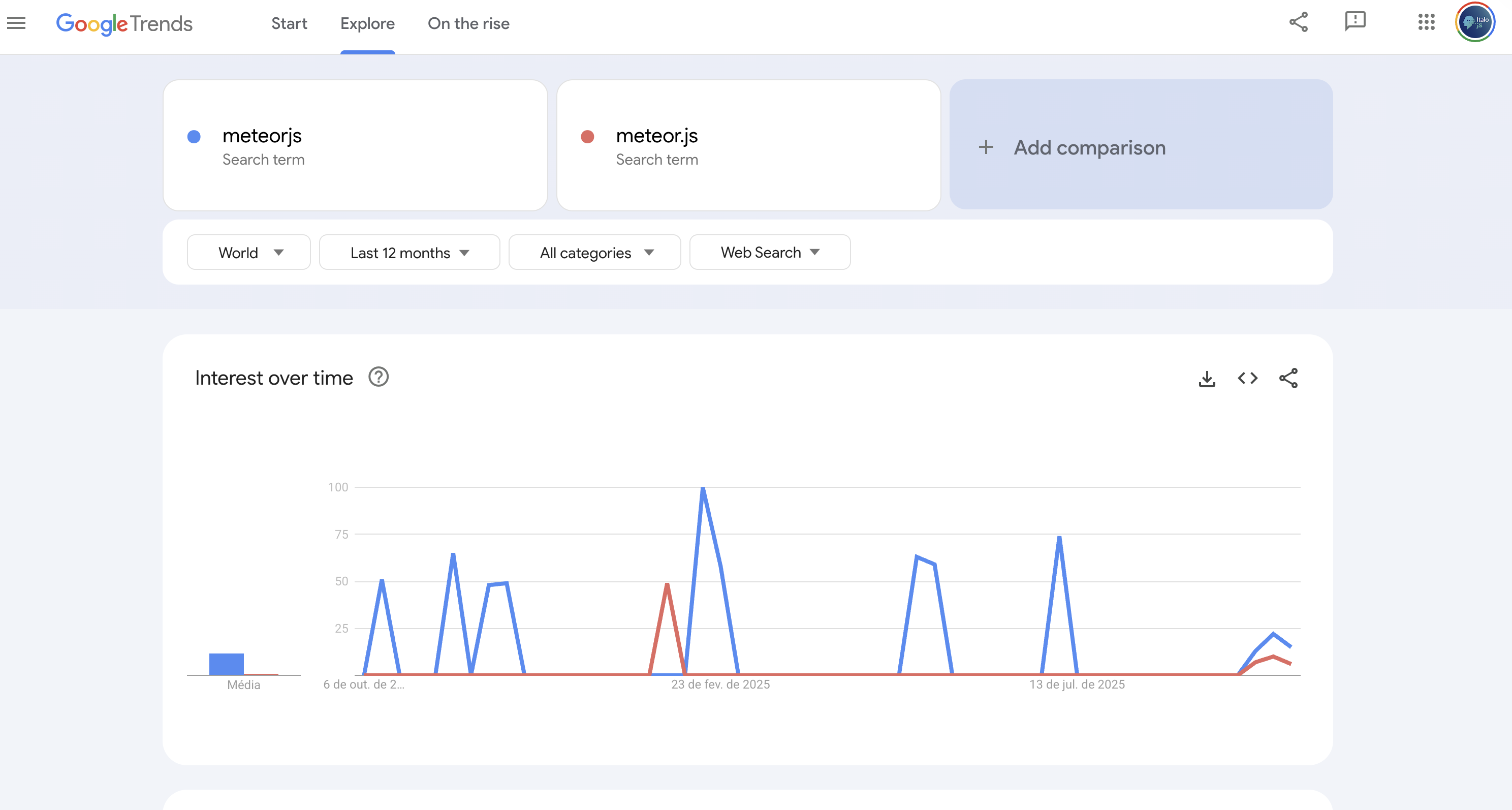
Task: Open the On the rise tab
Action: point(468,23)
